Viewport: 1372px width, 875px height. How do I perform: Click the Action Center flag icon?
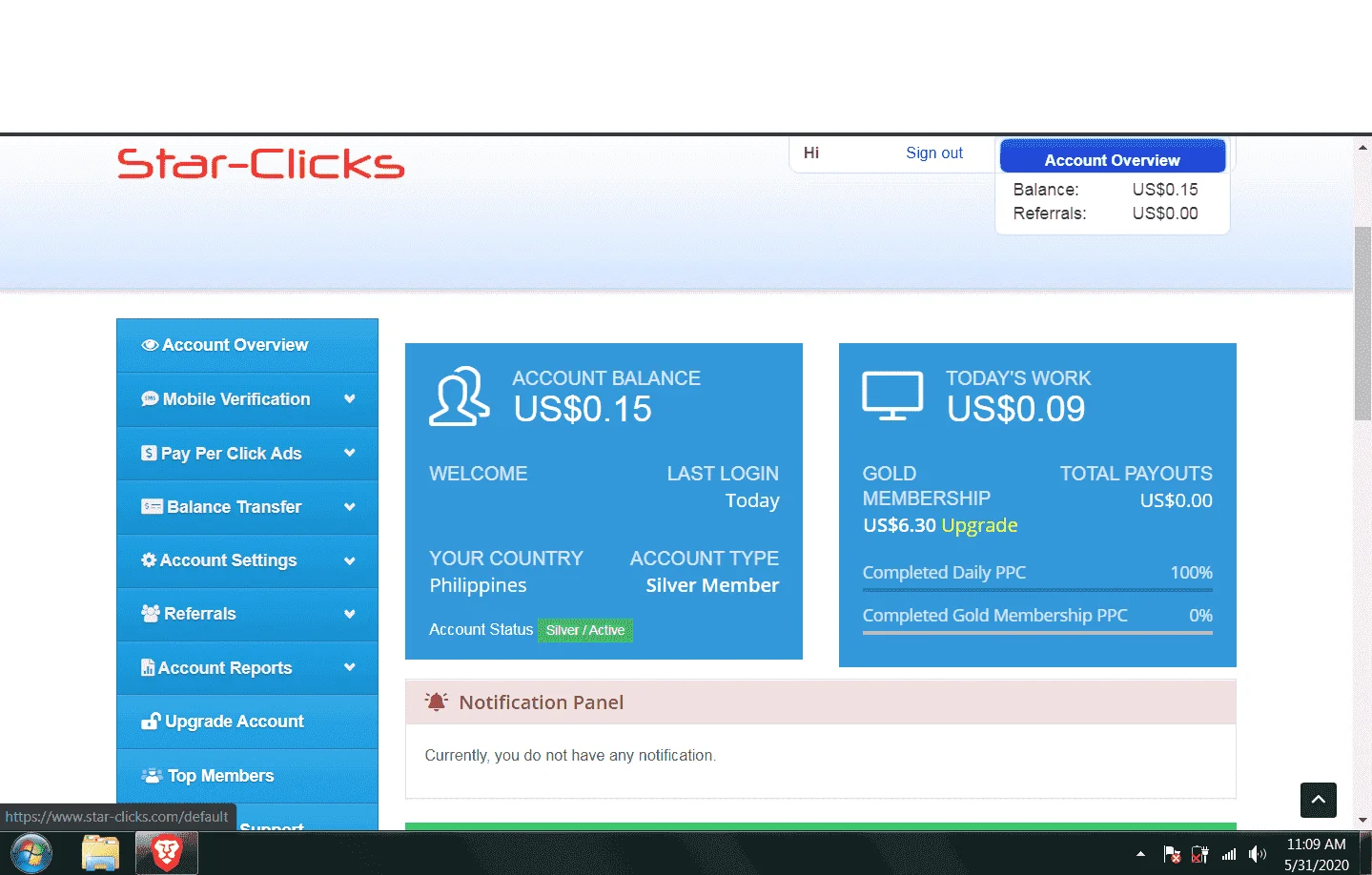(1172, 854)
